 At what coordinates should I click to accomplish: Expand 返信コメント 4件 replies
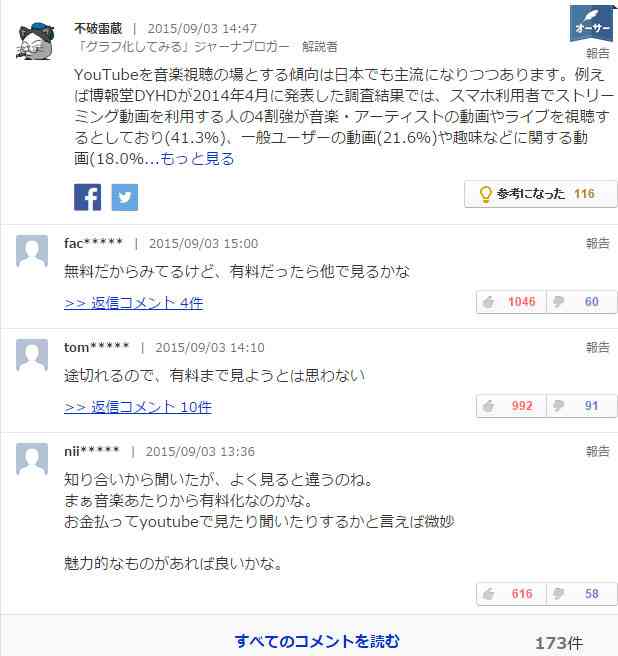(133, 303)
